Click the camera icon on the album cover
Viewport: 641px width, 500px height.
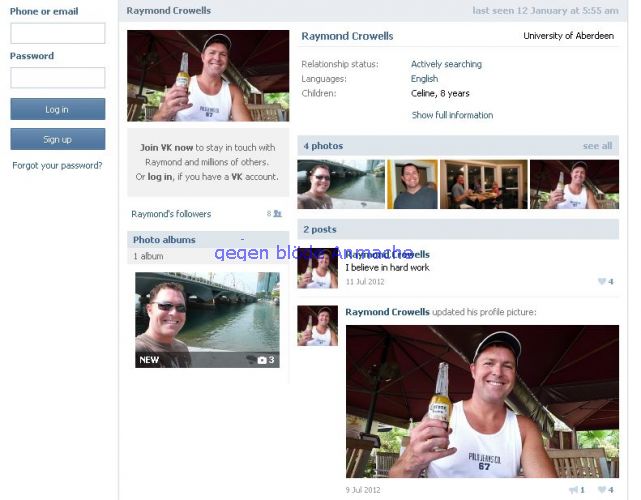click(x=262, y=360)
